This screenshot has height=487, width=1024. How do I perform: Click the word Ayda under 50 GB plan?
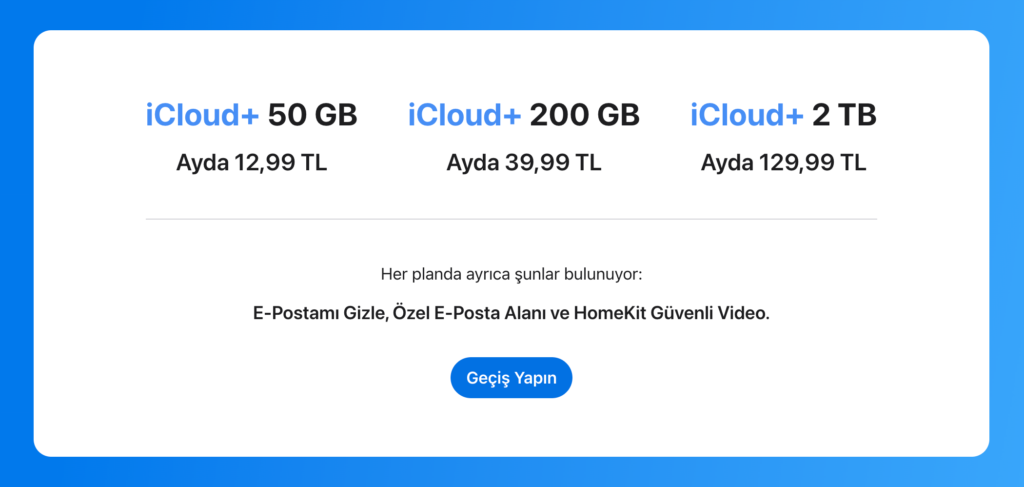click(x=202, y=162)
